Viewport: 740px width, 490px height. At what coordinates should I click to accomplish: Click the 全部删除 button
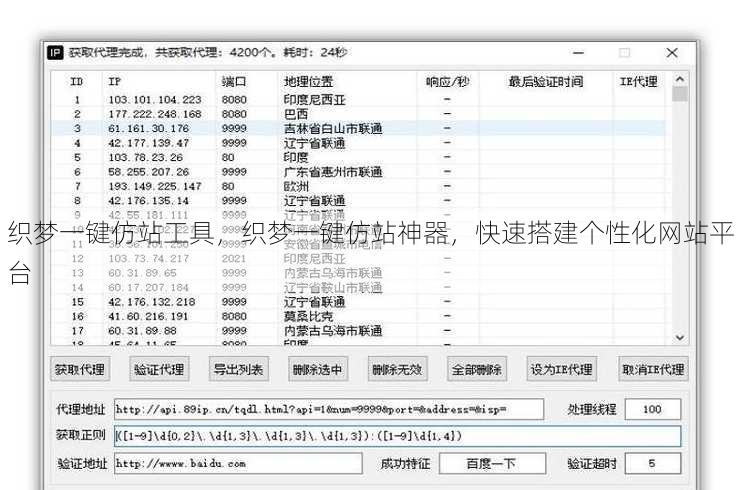pos(477,369)
